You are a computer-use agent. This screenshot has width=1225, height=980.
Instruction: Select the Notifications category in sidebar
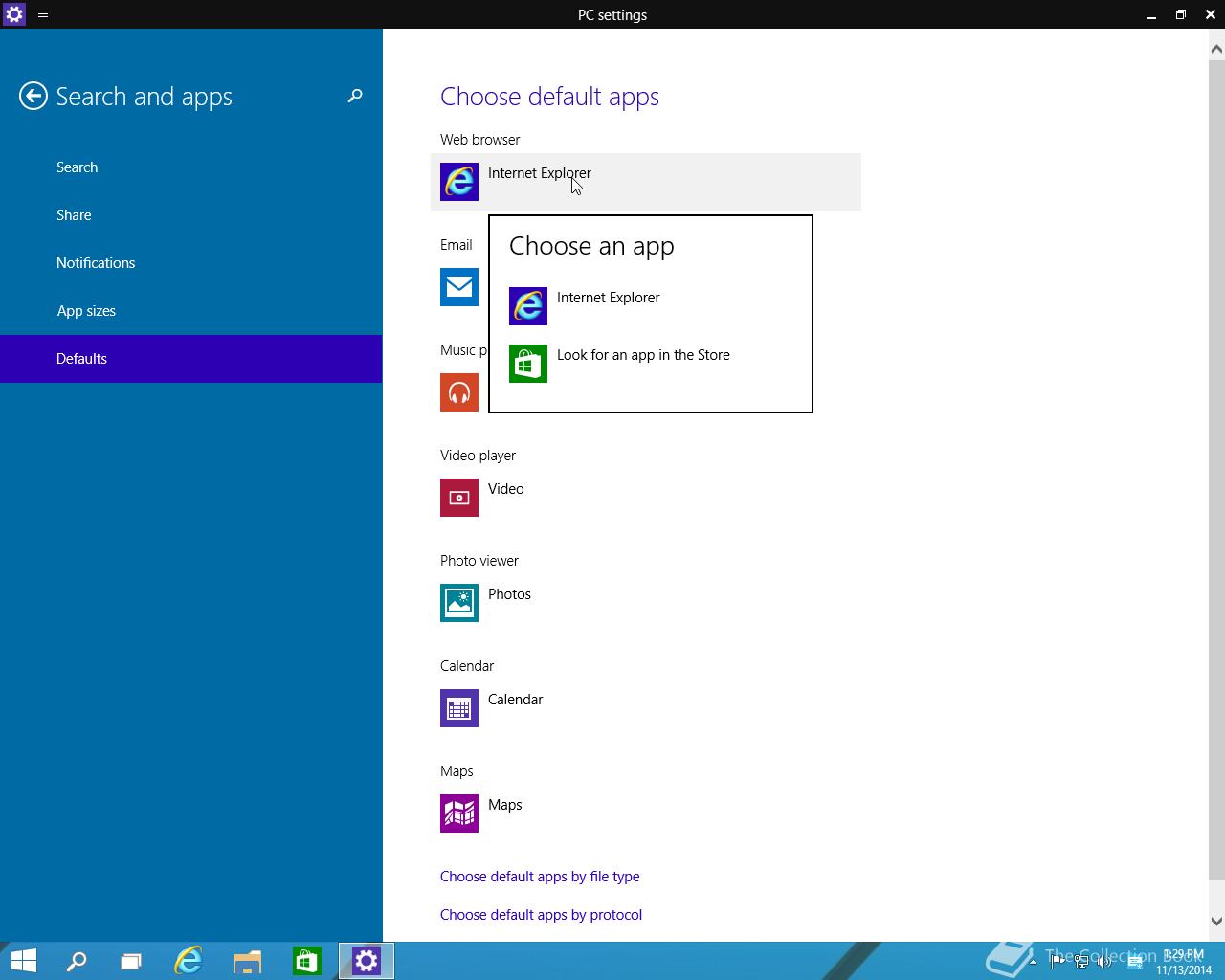pos(191,263)
